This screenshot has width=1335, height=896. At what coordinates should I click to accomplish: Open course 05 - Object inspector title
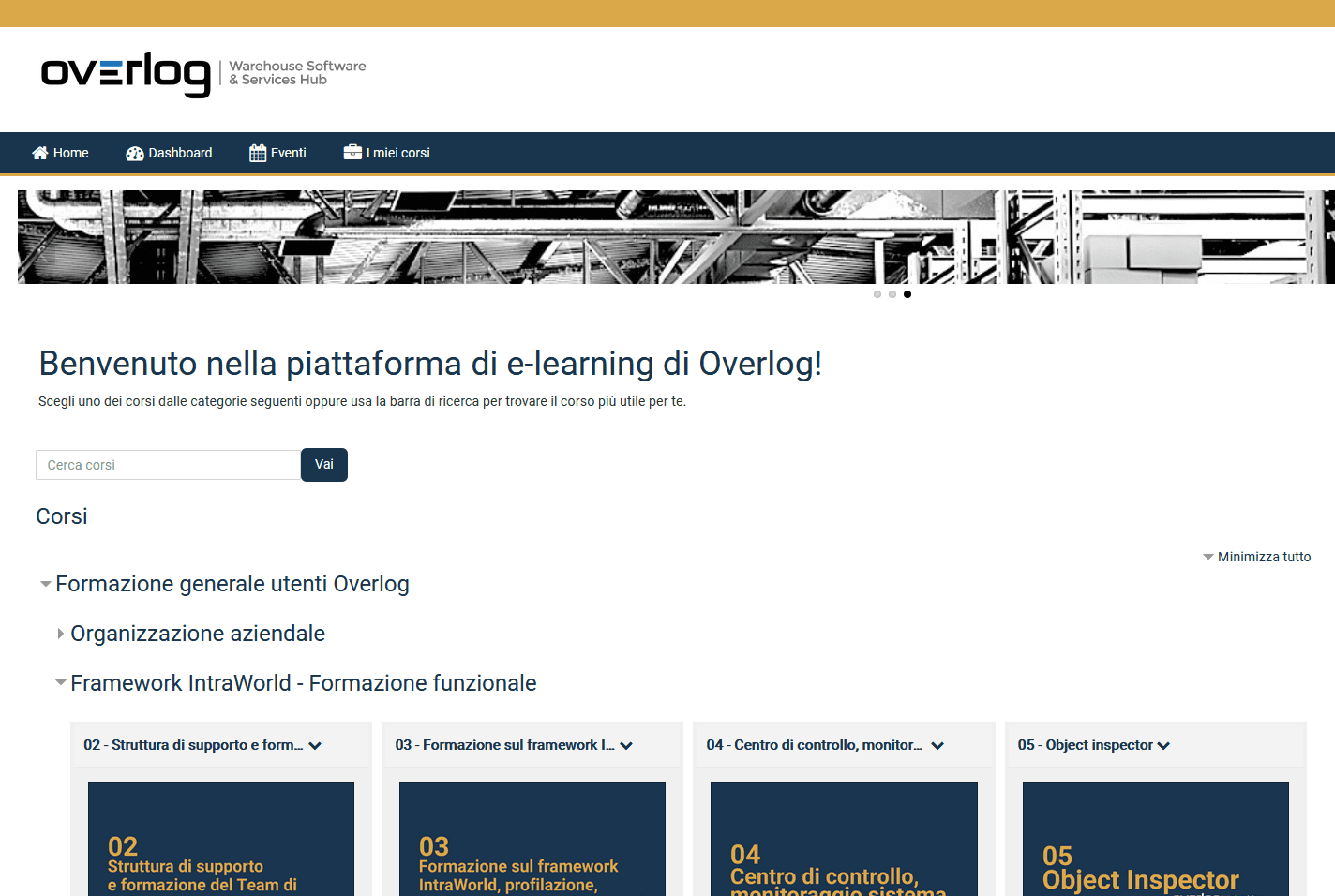(x=1086, y=745)
